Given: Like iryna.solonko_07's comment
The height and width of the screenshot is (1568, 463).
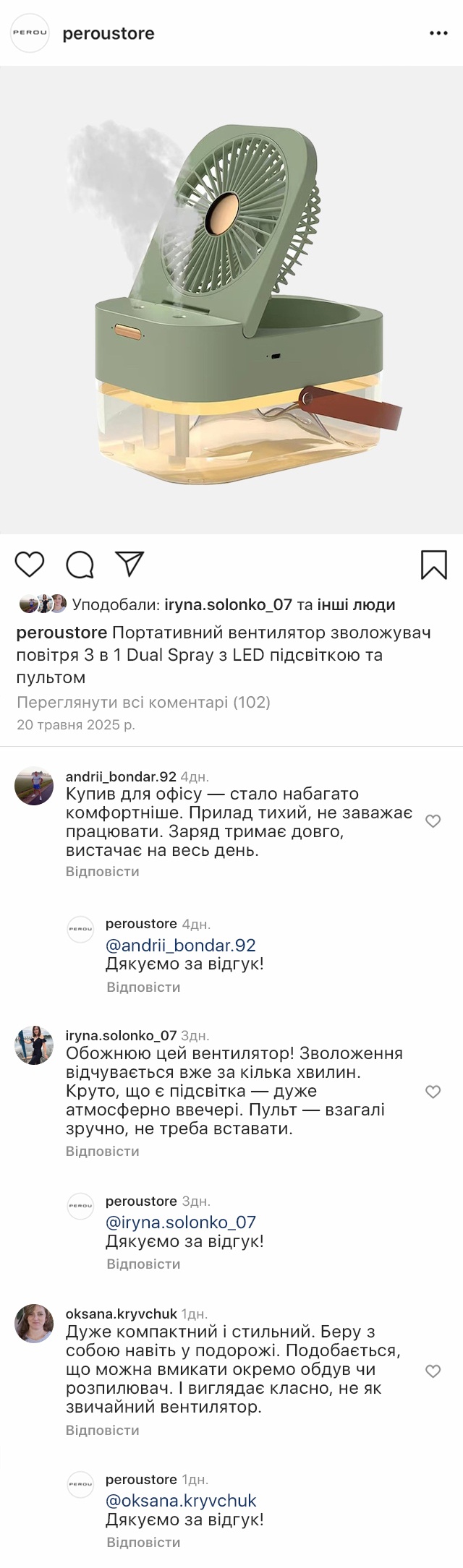Looking at the screenshot, I should click(x=433, y=1092).
